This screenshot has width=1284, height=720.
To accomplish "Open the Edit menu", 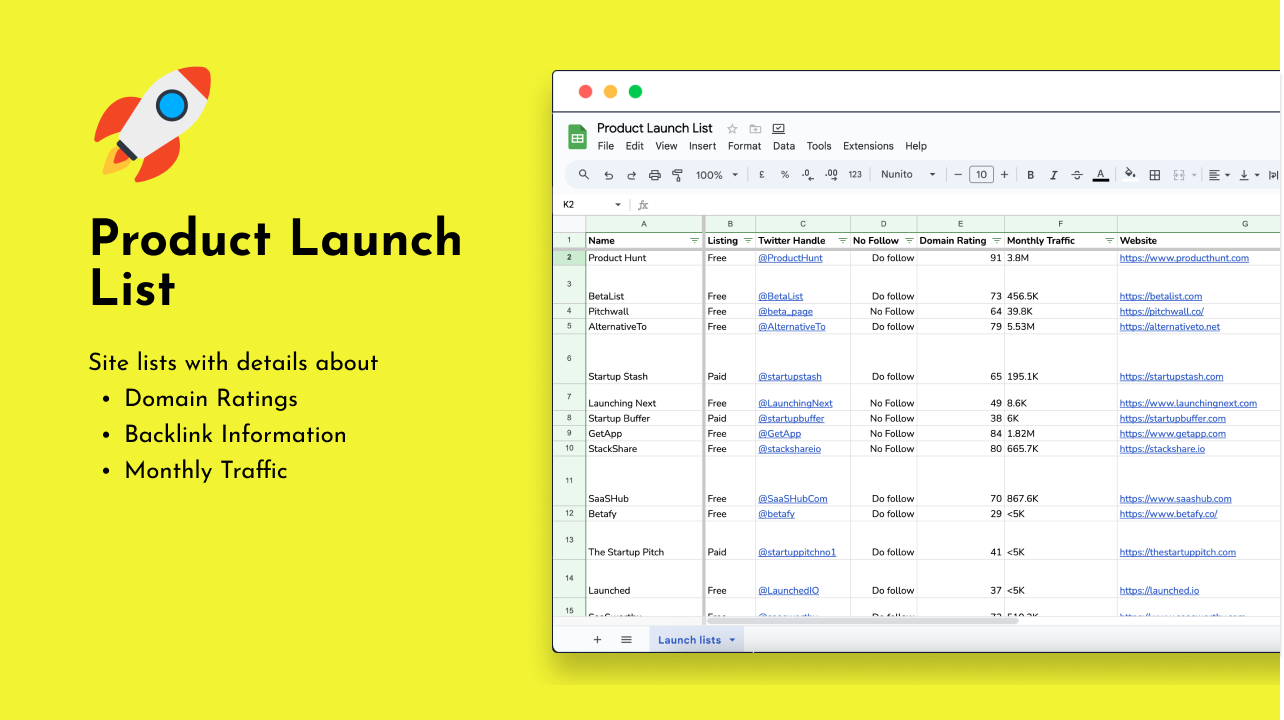I will click(635, 146).
